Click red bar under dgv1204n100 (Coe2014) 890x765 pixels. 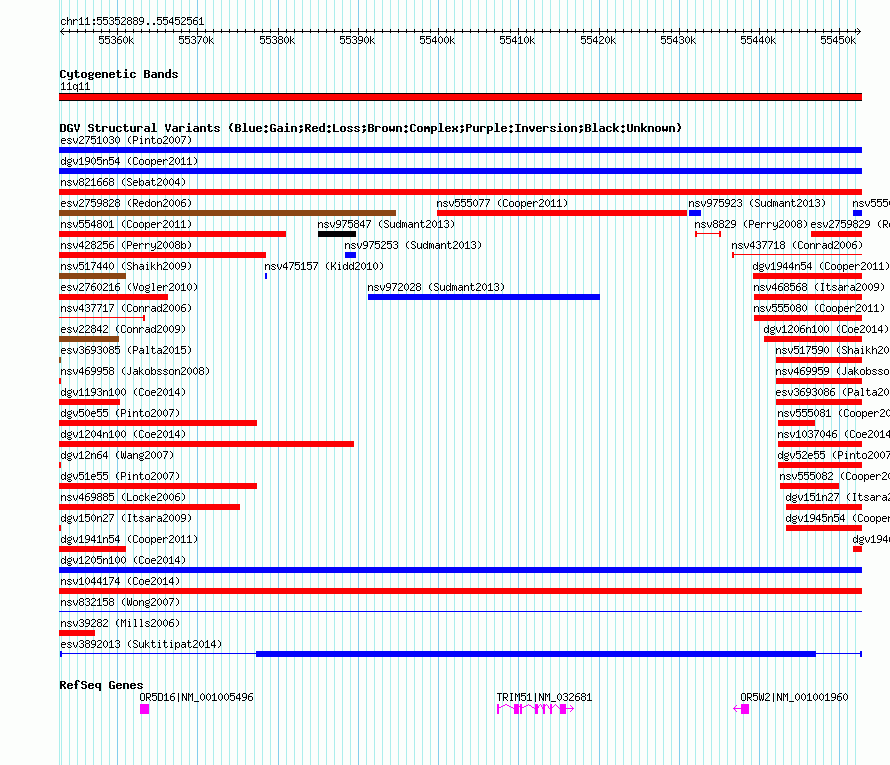click(207, 444)
